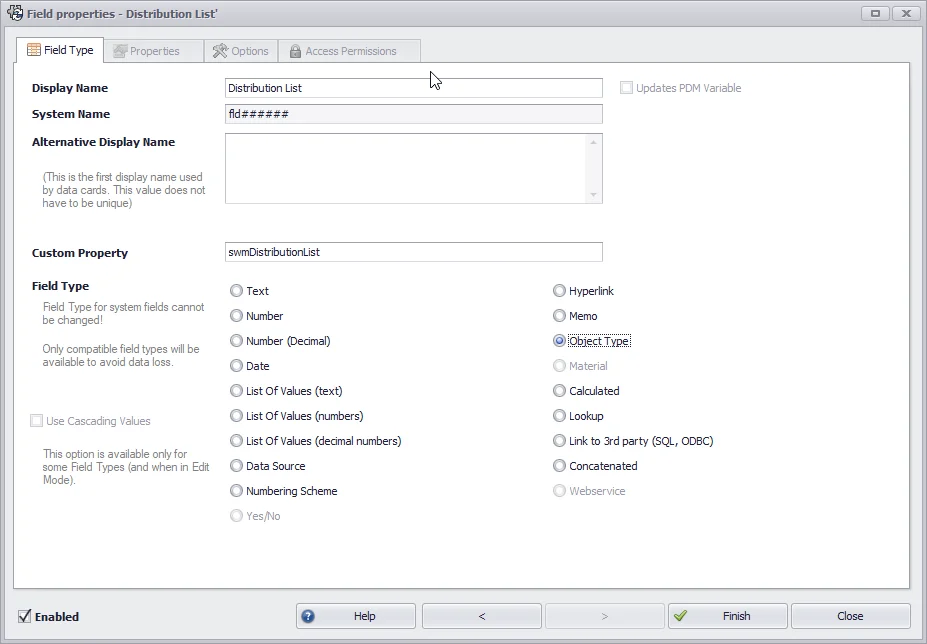Close the window with the X button
Viewport: 927px width, 644px height.
(906, 13)
